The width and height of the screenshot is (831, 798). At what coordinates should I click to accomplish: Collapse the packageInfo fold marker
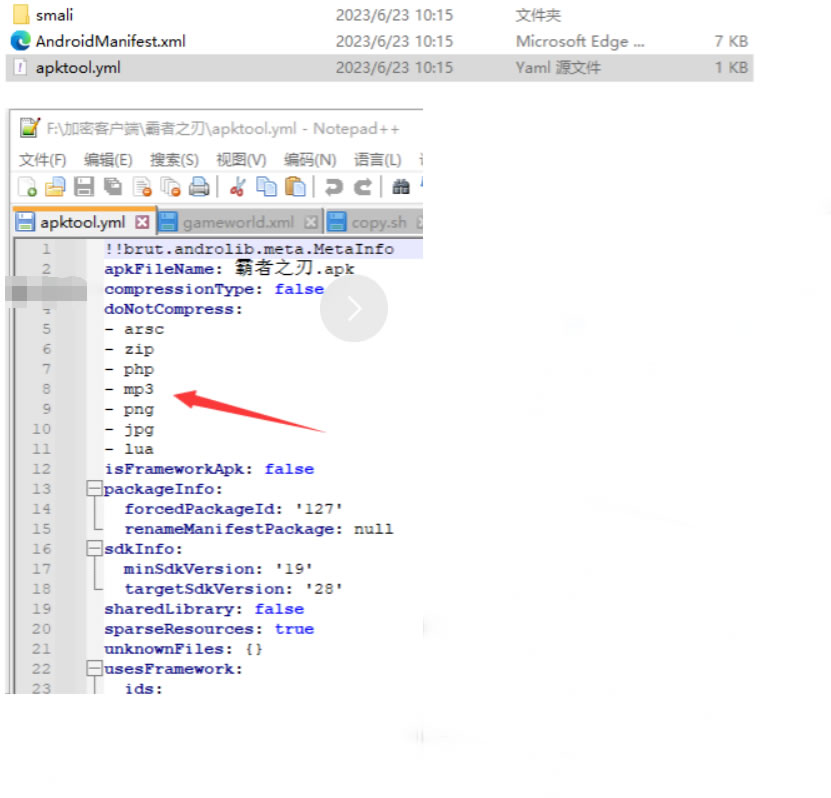tap(94, 489)
